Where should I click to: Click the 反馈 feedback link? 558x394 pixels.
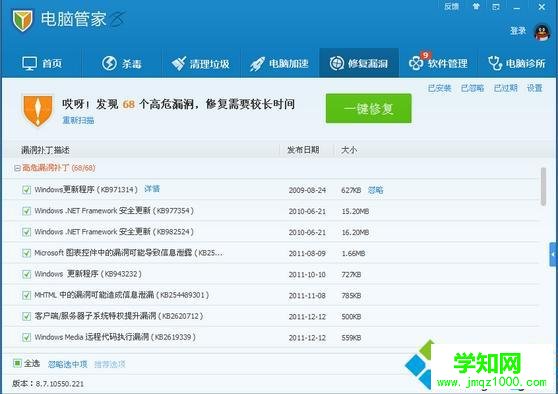tap(451, 6)
